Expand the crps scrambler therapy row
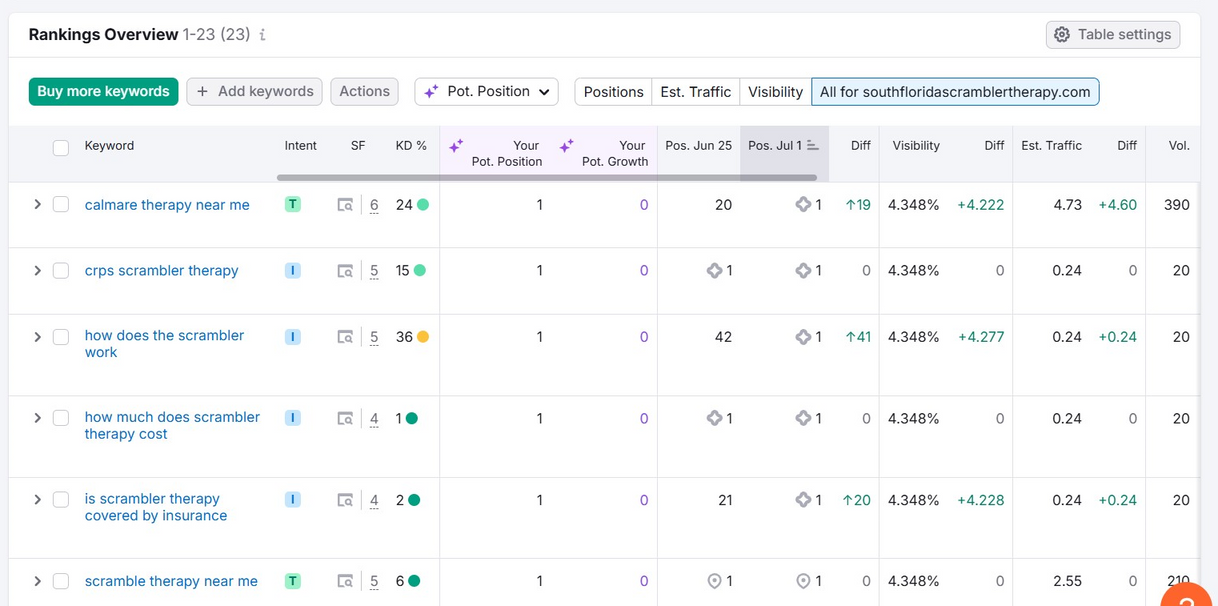1218x606 pixels. point(37,270)
